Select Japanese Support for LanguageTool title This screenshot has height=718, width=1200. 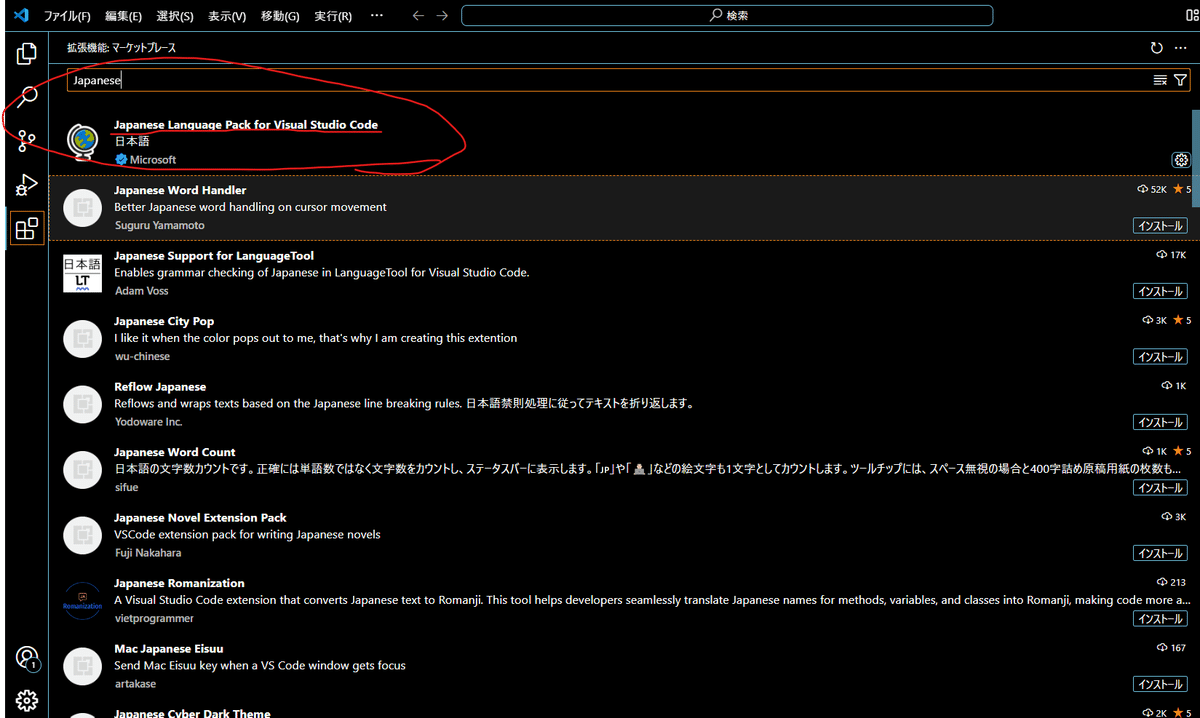[214, 256]
